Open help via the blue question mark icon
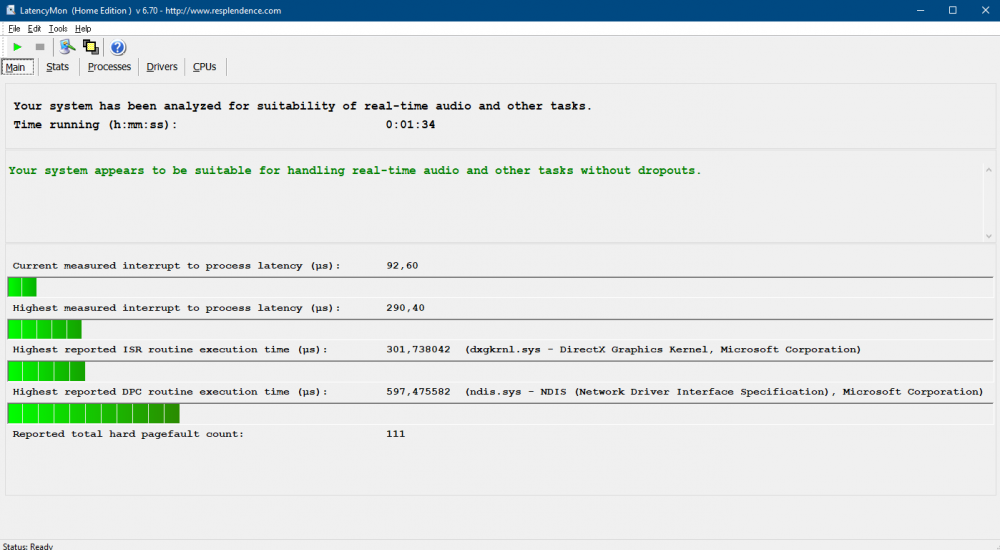Screen dimensions: 1000x550 click(x=118, y=47)
